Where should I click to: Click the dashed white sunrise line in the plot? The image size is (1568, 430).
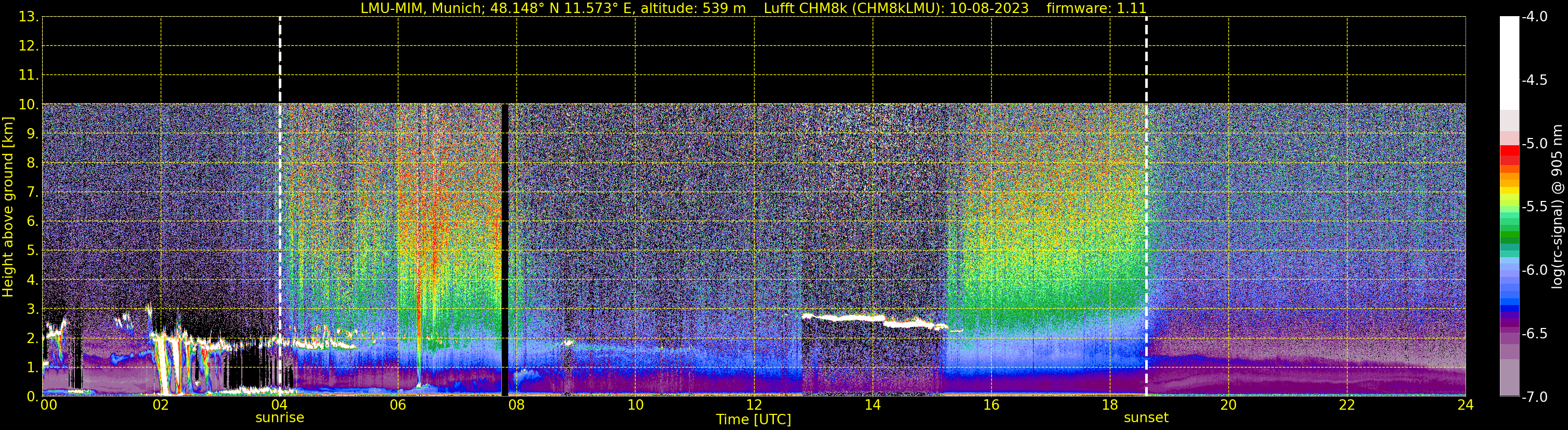coord(279,207)
